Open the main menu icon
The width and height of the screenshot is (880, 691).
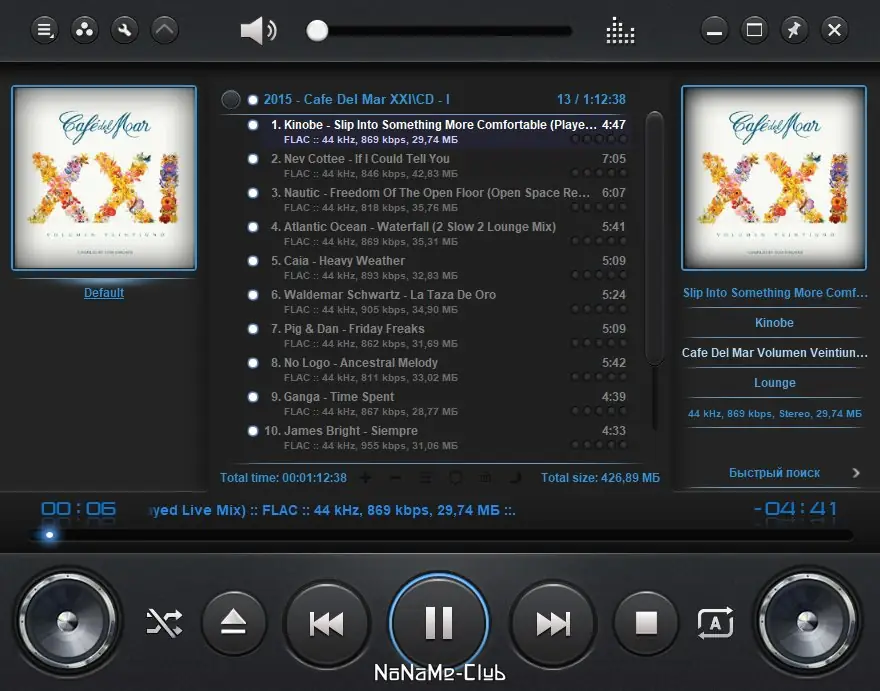click(44, 30)
